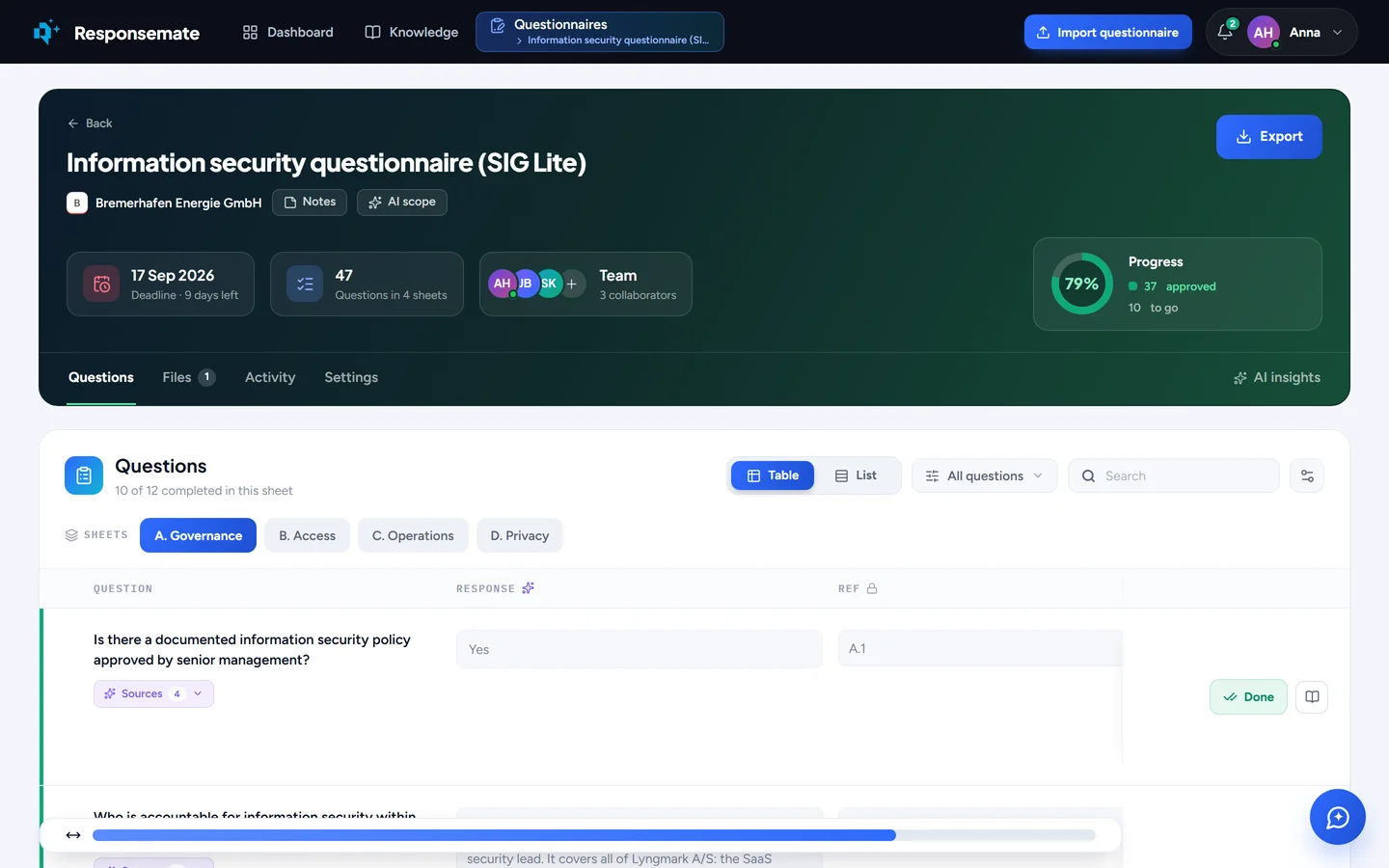Click the Responsemate logo icon
The width and height of the screenshot is (1389, 868).
(x=46, y=32)
